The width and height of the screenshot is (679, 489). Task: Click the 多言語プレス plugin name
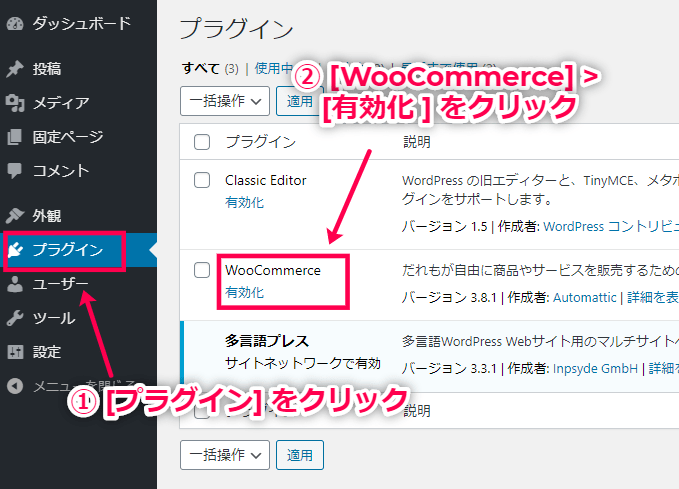pos(267,341)
